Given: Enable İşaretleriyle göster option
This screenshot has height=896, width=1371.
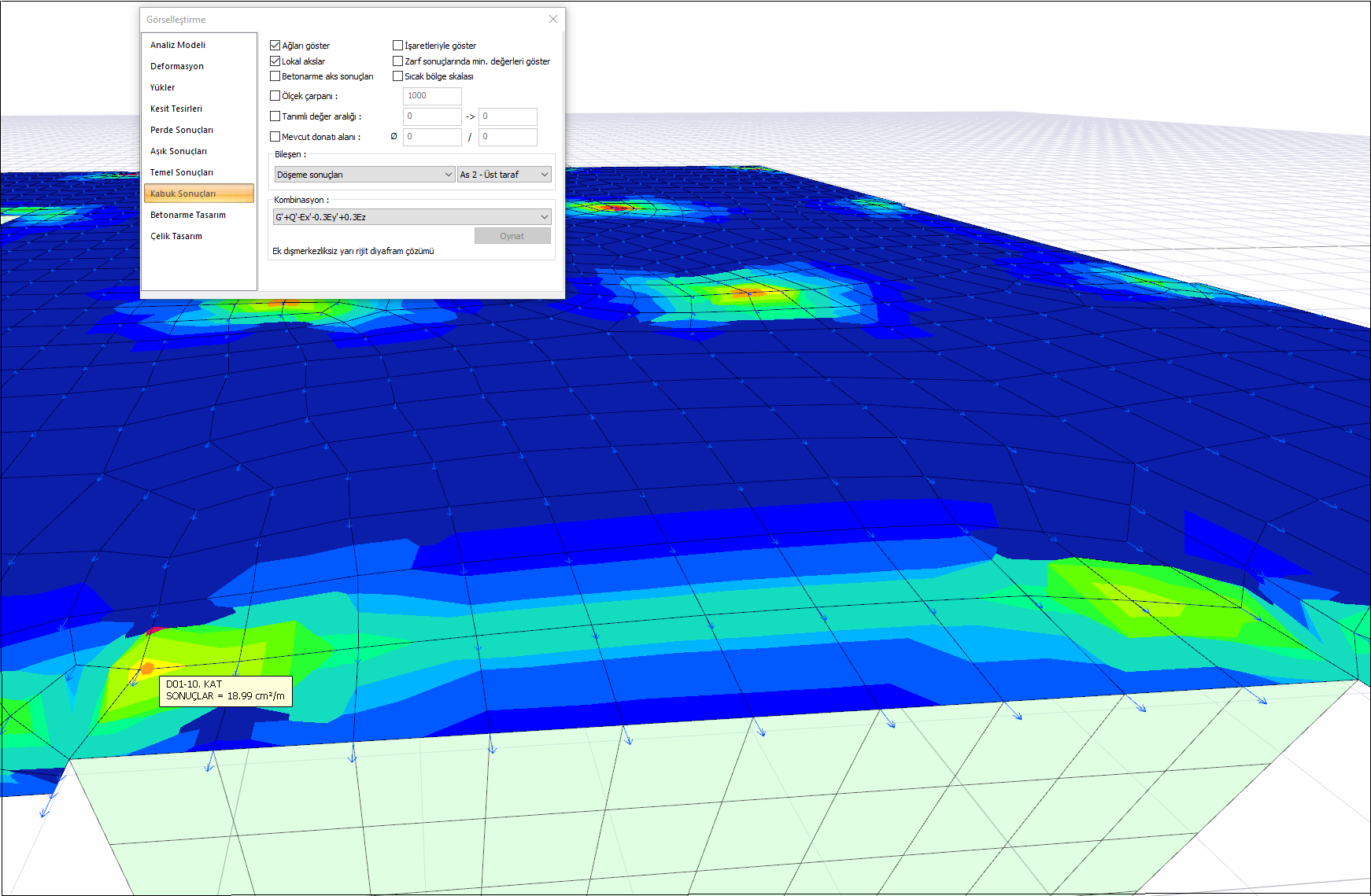Looking at the screenshot, I should [398, 46].
